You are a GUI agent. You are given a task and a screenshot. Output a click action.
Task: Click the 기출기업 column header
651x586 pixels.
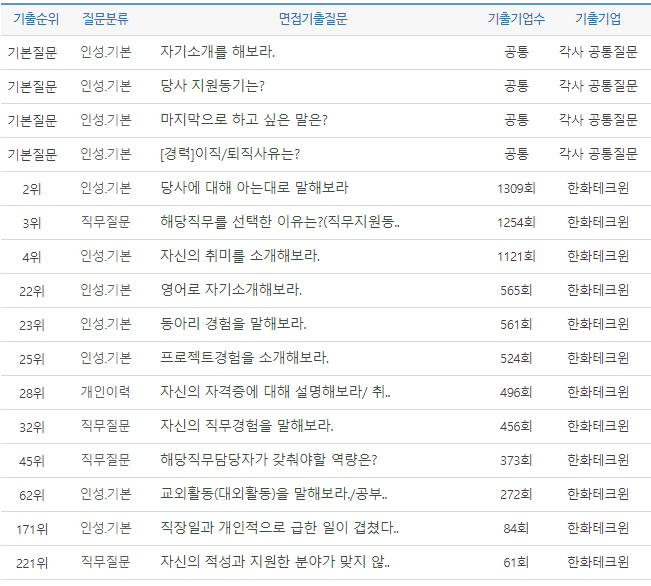tap(598, 19)
